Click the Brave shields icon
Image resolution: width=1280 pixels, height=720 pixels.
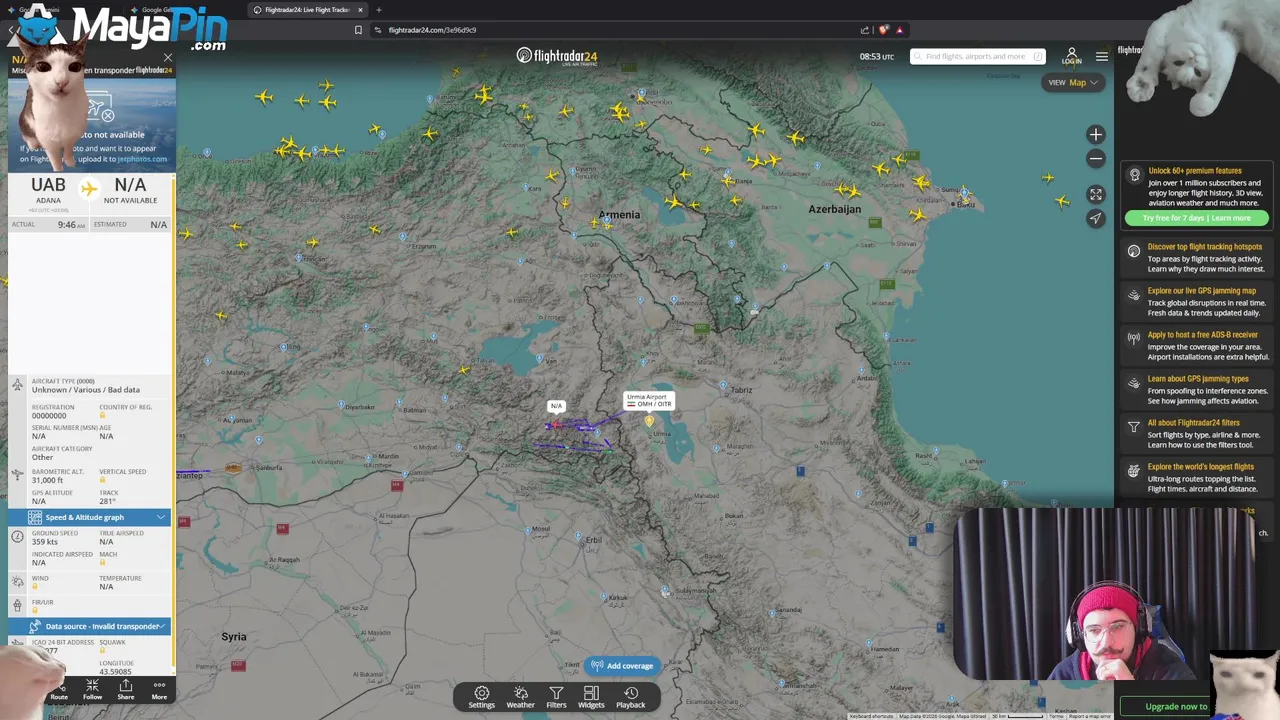(x=883, y=30)
